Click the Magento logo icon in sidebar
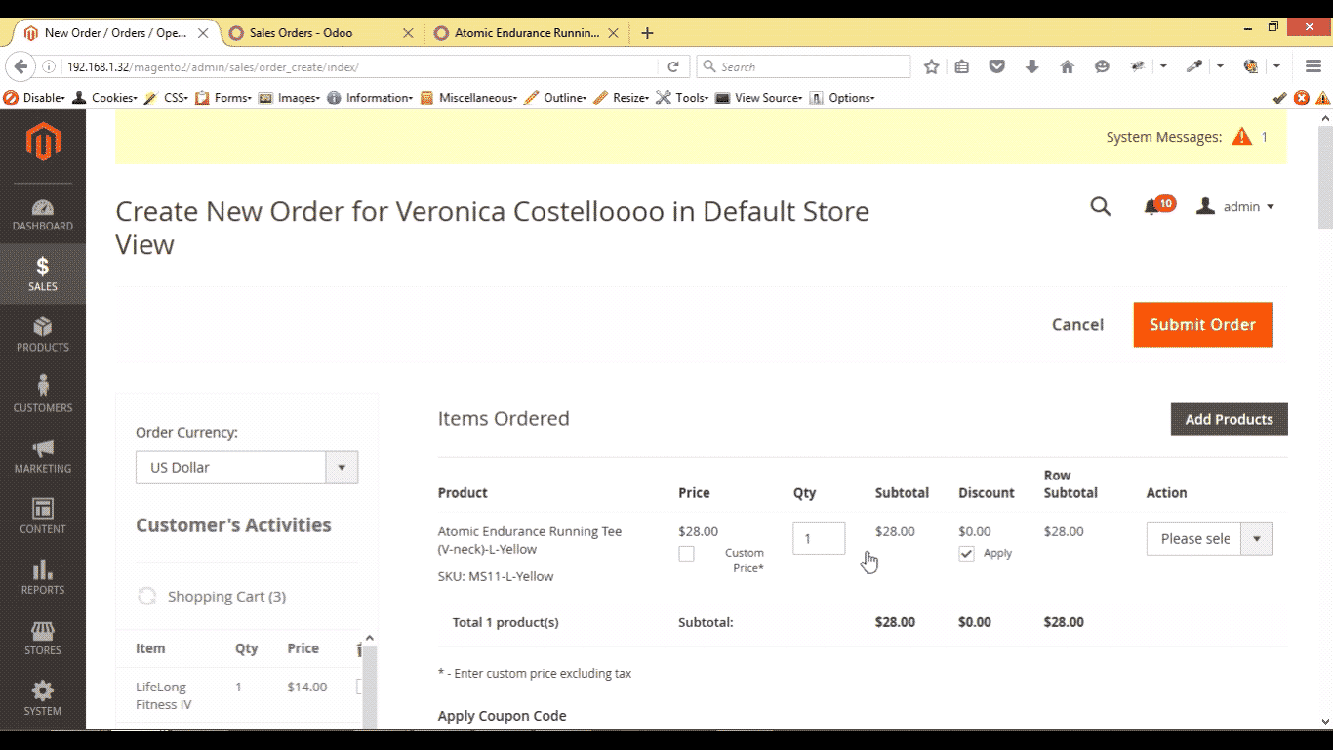1333x750 pixels. tap(43, 141)
